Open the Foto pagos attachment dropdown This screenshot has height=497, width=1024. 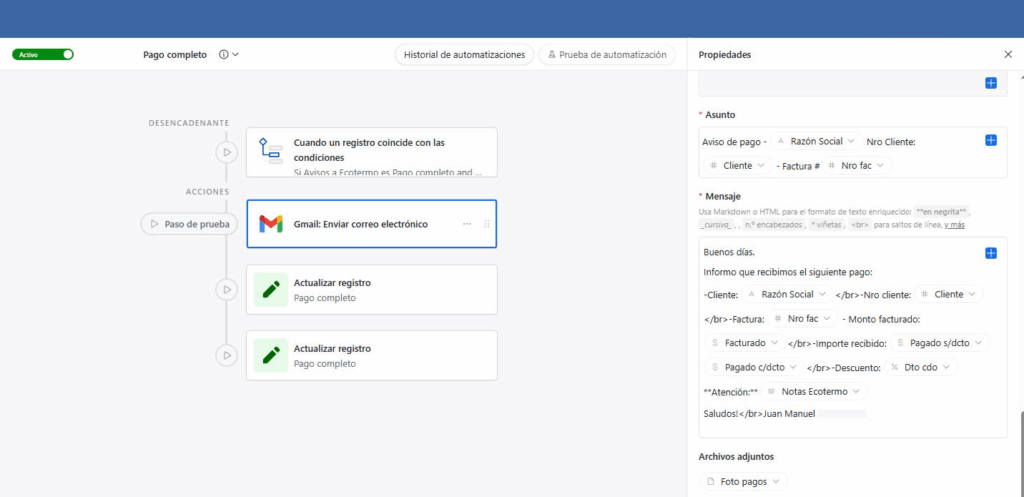(x=778, y=482)
